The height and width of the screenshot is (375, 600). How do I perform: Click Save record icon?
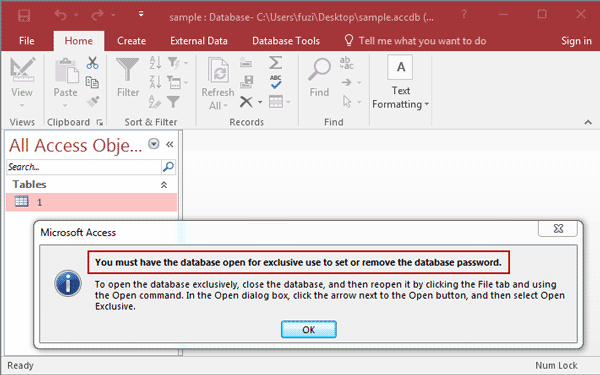246,82
